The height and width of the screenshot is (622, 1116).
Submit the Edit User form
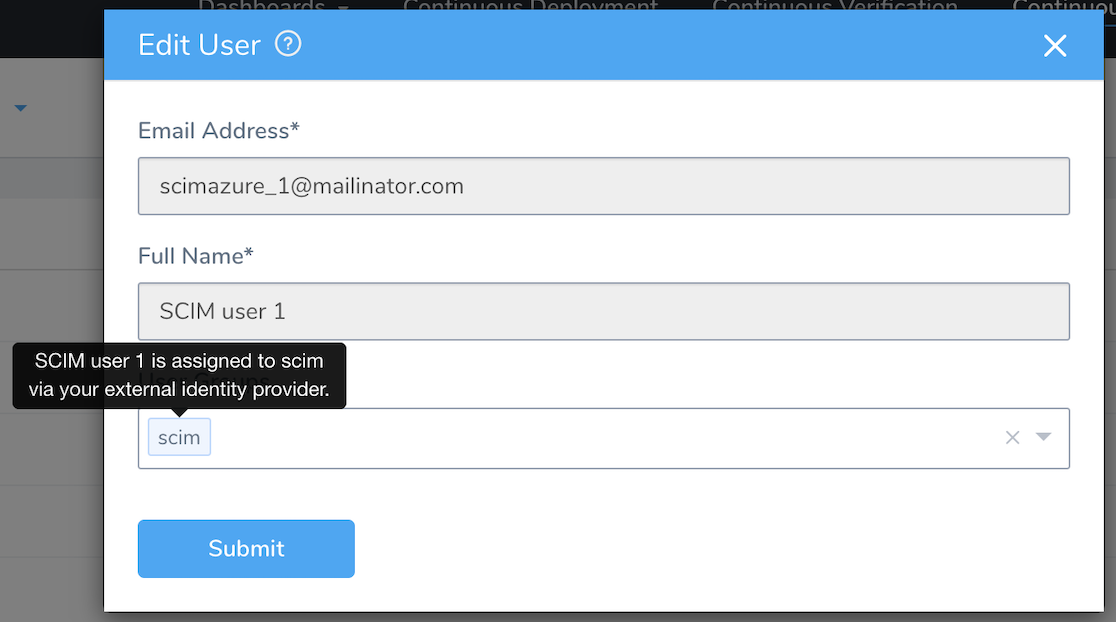click(x=246, y=549)
